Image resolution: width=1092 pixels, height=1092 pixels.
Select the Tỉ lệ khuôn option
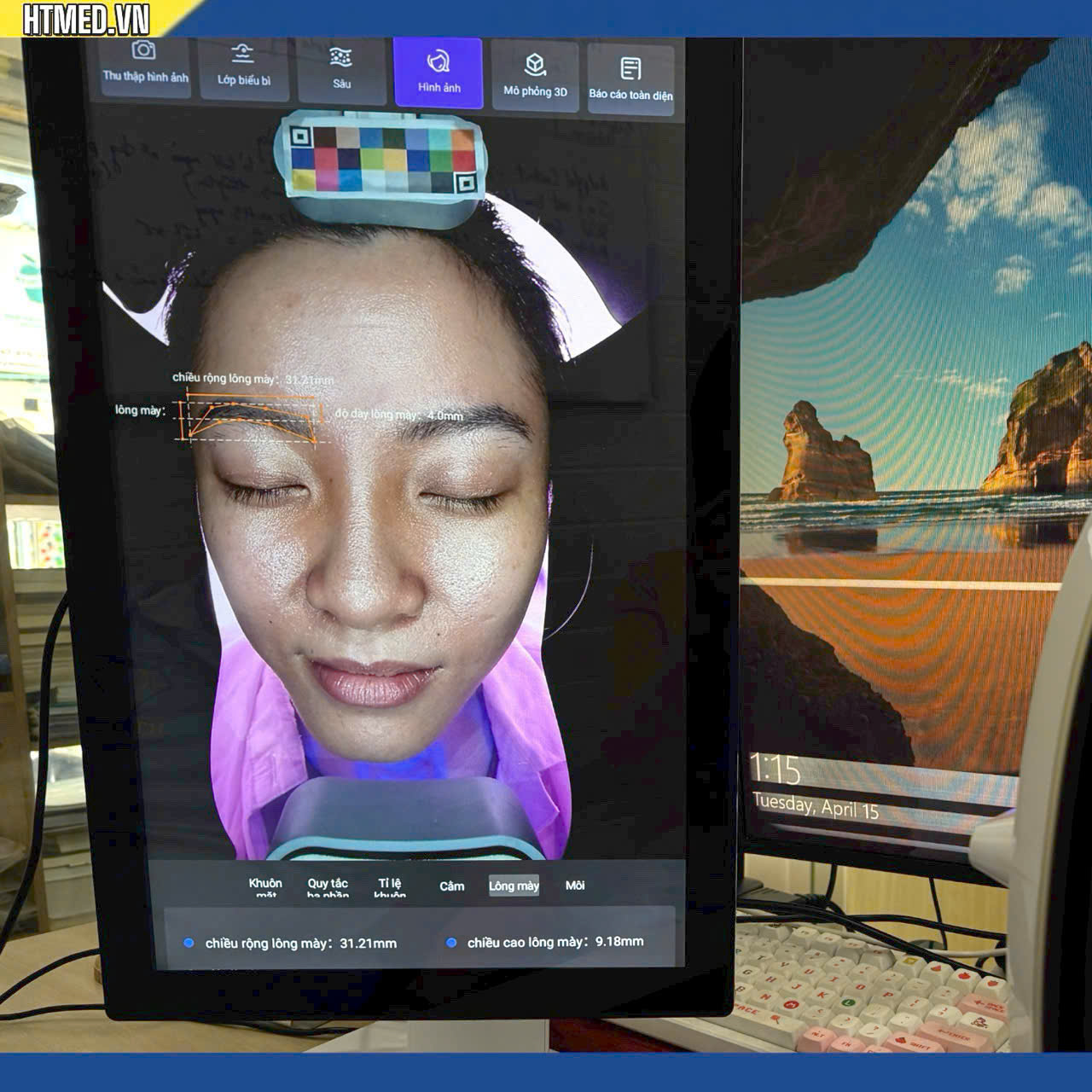pos(390,887)
